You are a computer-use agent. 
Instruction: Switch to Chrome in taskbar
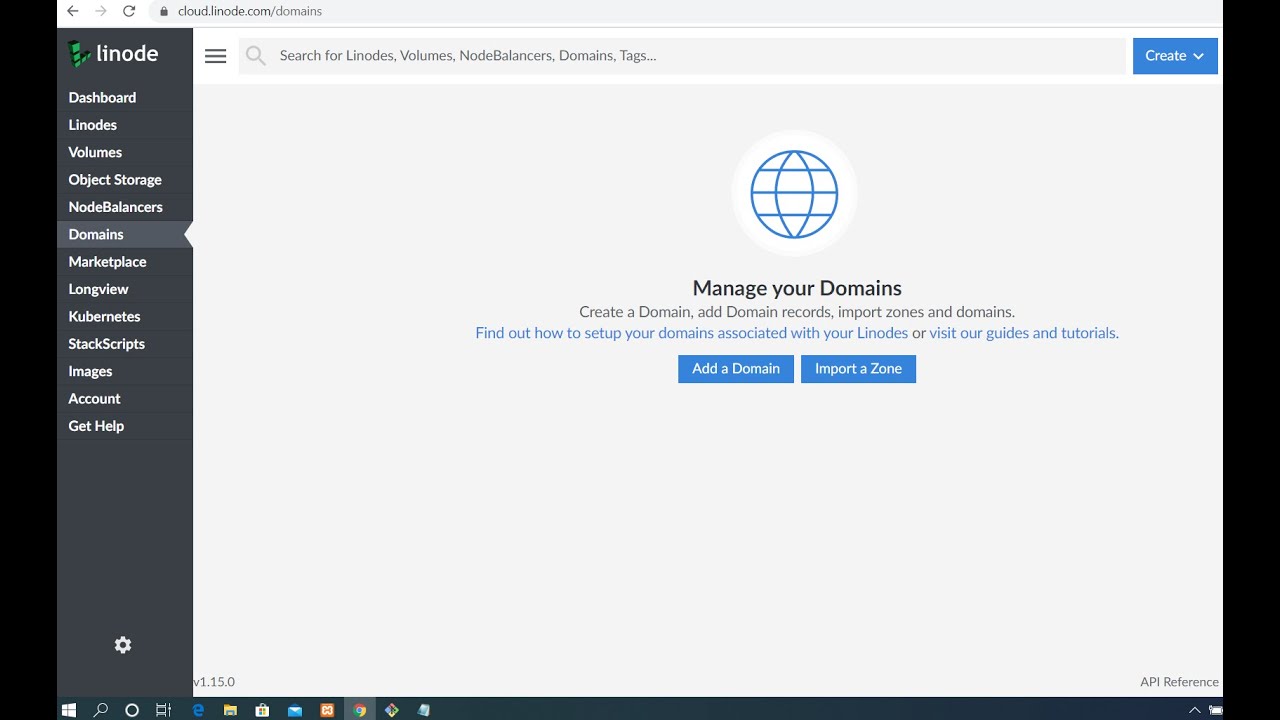(360, 710)
